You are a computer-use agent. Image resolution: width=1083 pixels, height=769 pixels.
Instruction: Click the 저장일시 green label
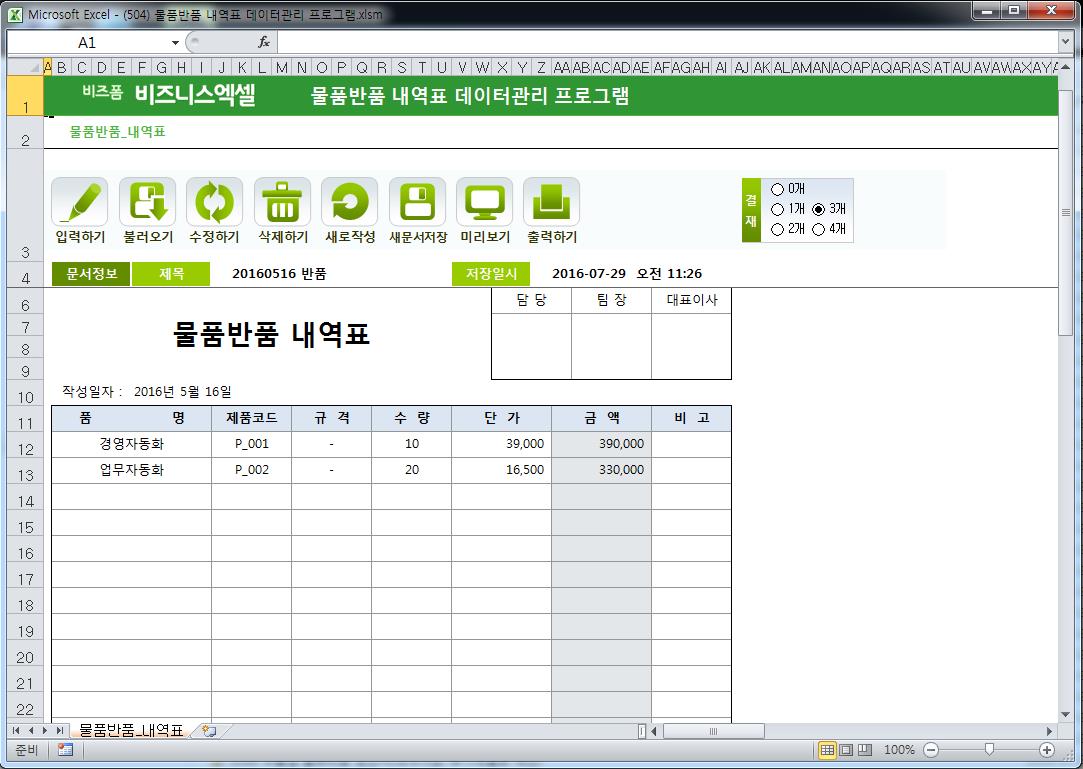491,274
